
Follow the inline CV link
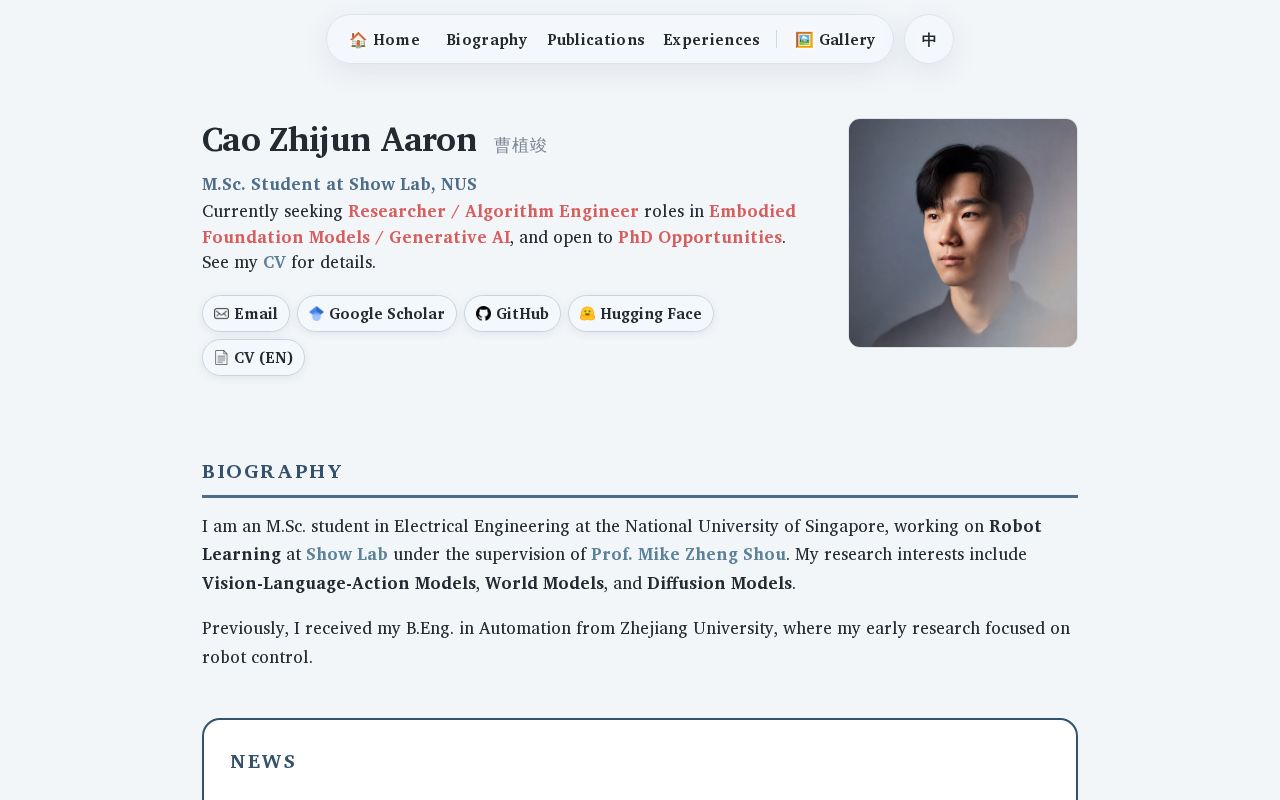click(274, 263)
